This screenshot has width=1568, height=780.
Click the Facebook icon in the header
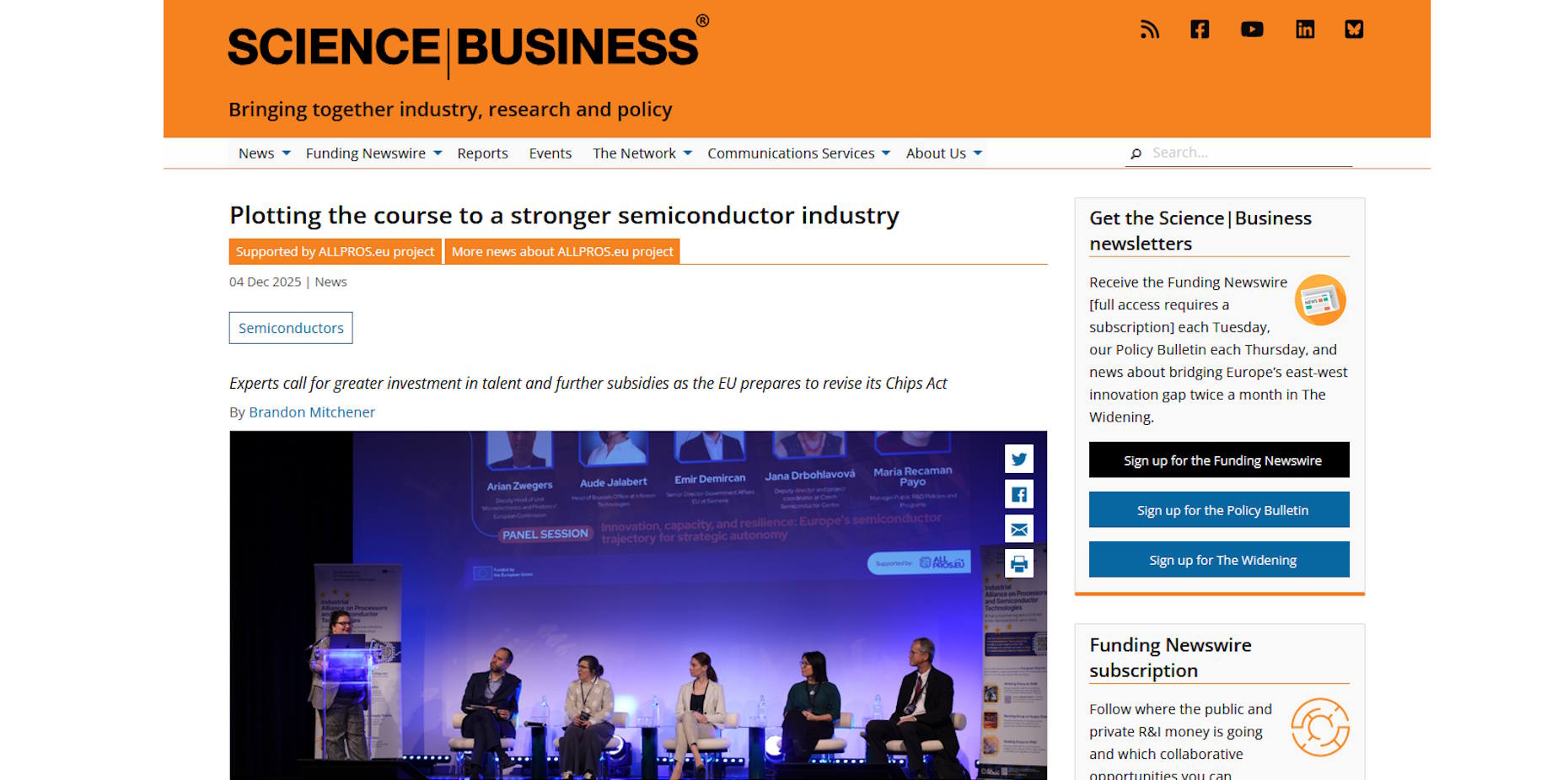(x=1199, y=30)
